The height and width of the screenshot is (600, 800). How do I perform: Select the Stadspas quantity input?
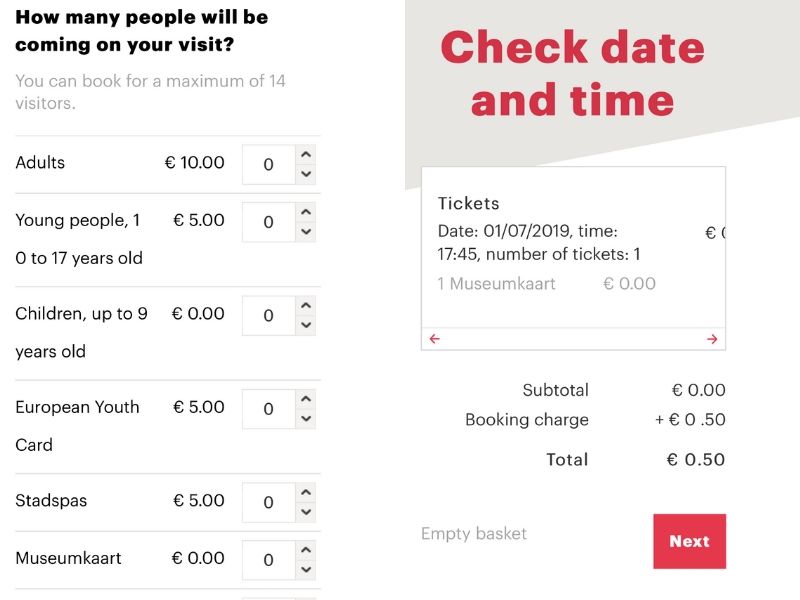pos(268,503)
